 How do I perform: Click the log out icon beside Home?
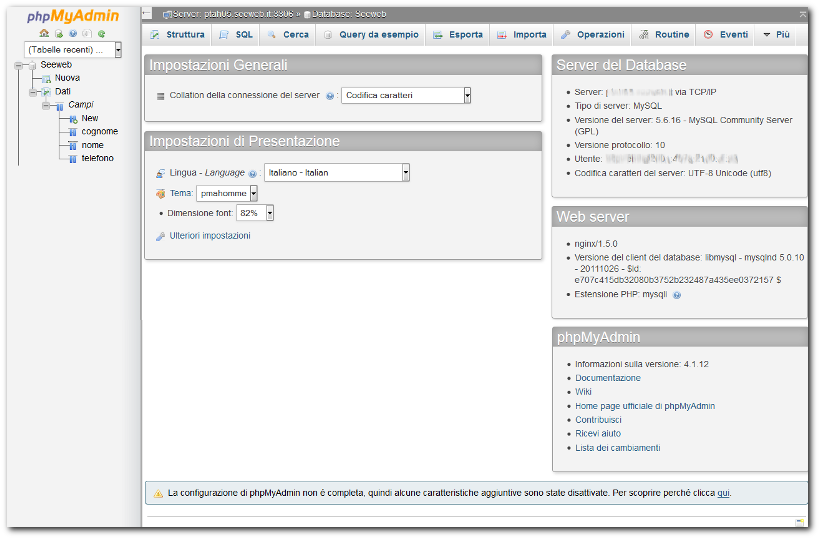pos(59,33)
